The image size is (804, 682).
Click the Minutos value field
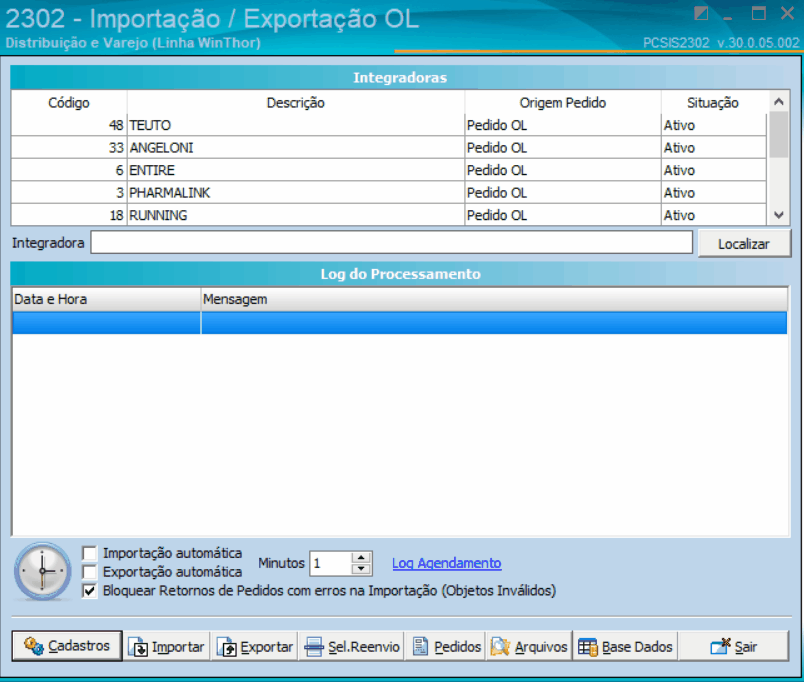pos(331,564)
